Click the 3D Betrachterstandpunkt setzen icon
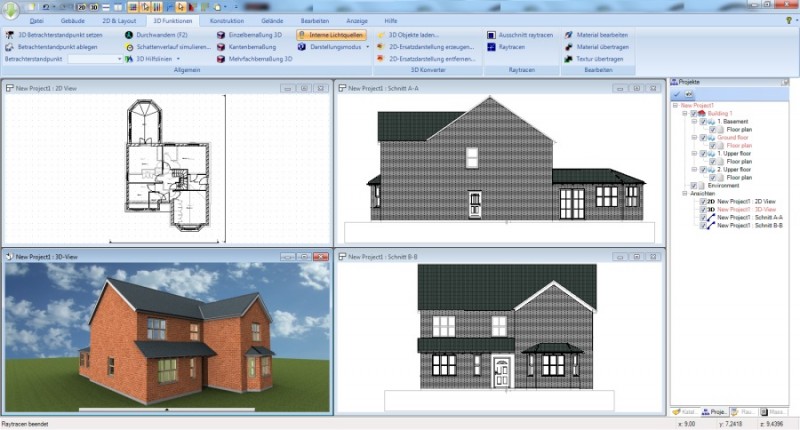This screenshot has height=430, width=800. (x=10, y=34)
